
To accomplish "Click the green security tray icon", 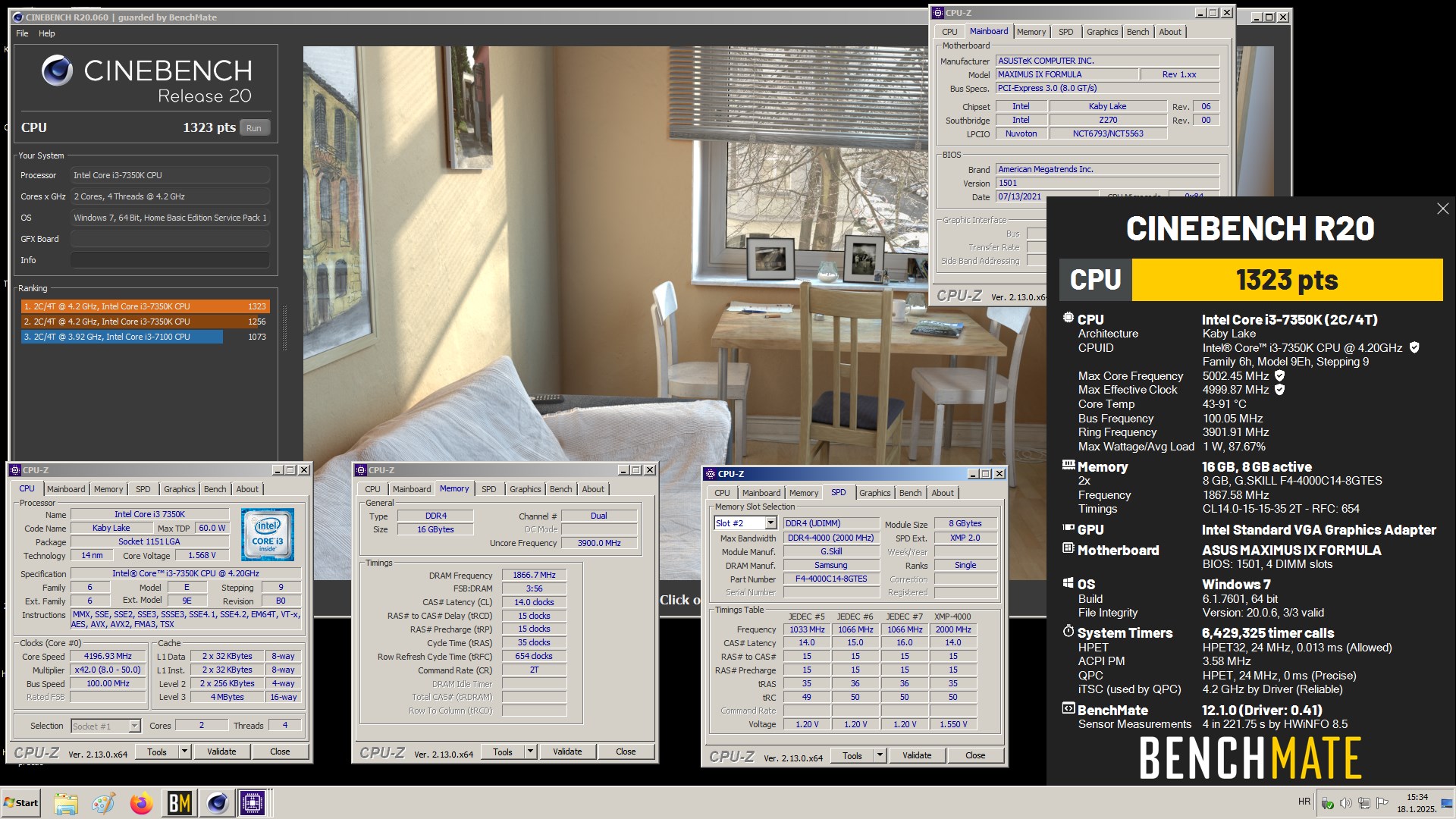I will (1327, 803).
